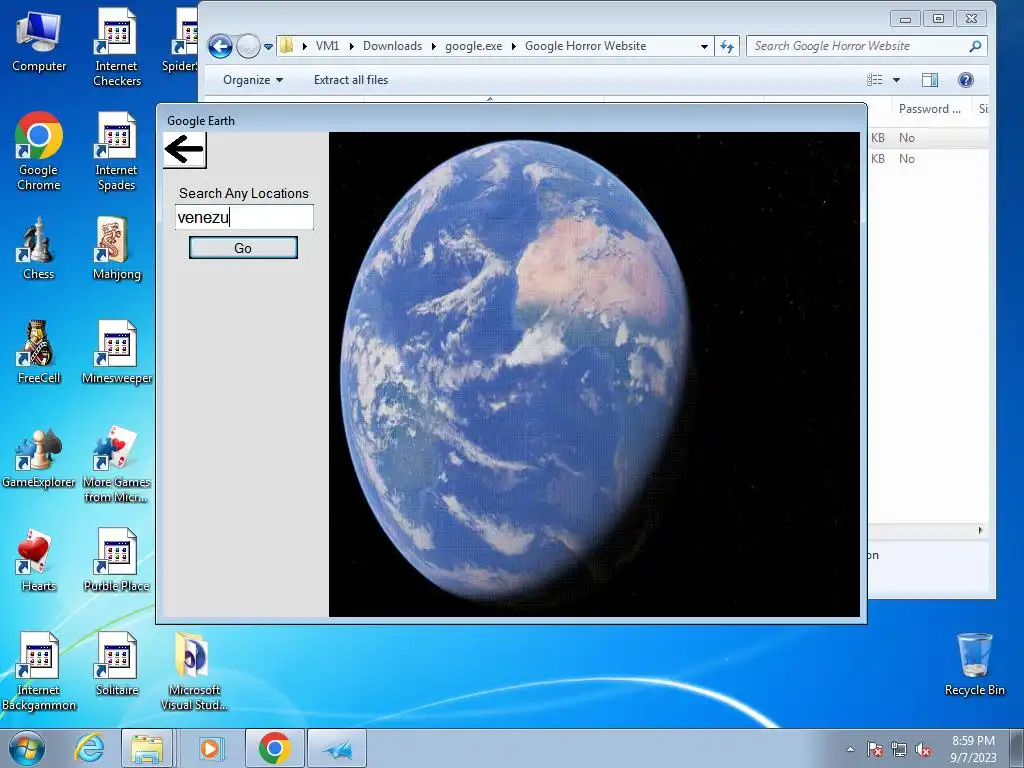Screen dimensions: 1024x768
Task: Launch Internet Explorer from the taskbar
Action: tap(89, 748)
